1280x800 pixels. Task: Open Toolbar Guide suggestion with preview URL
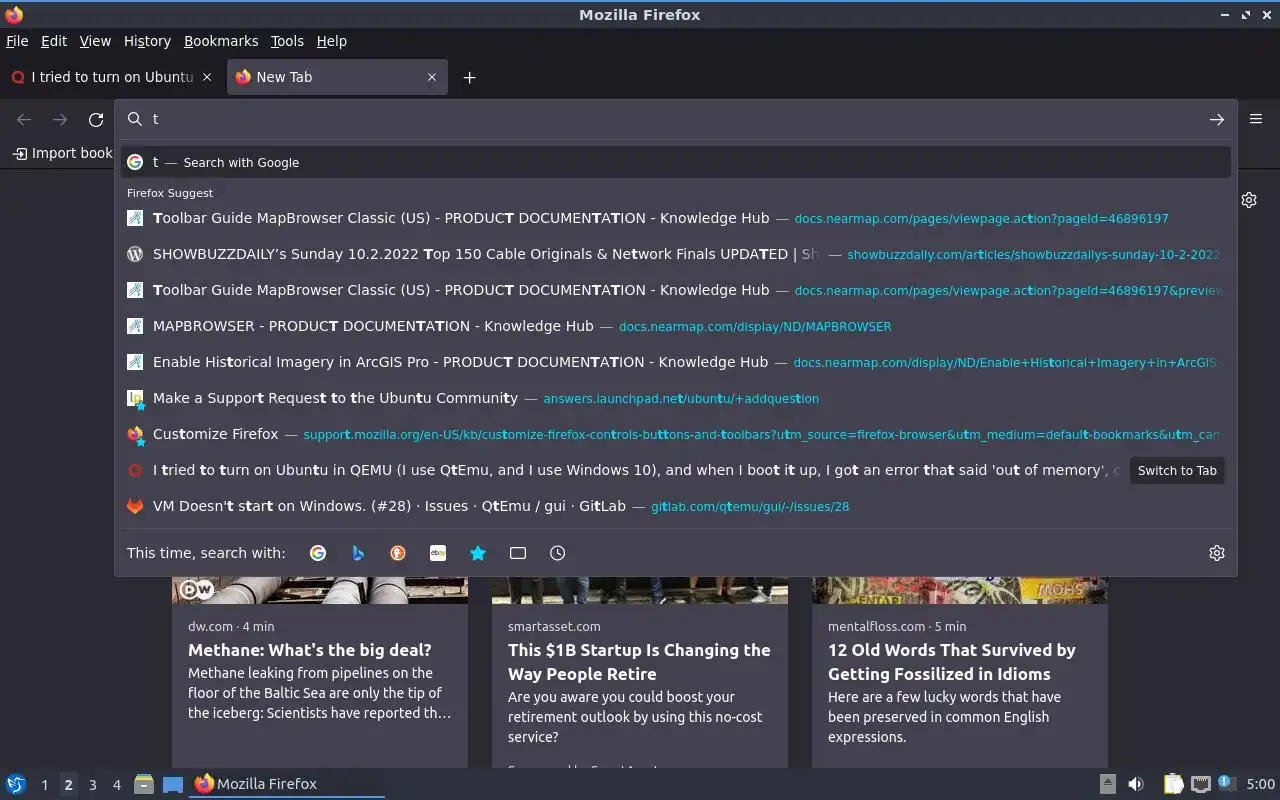coord(676,290)
